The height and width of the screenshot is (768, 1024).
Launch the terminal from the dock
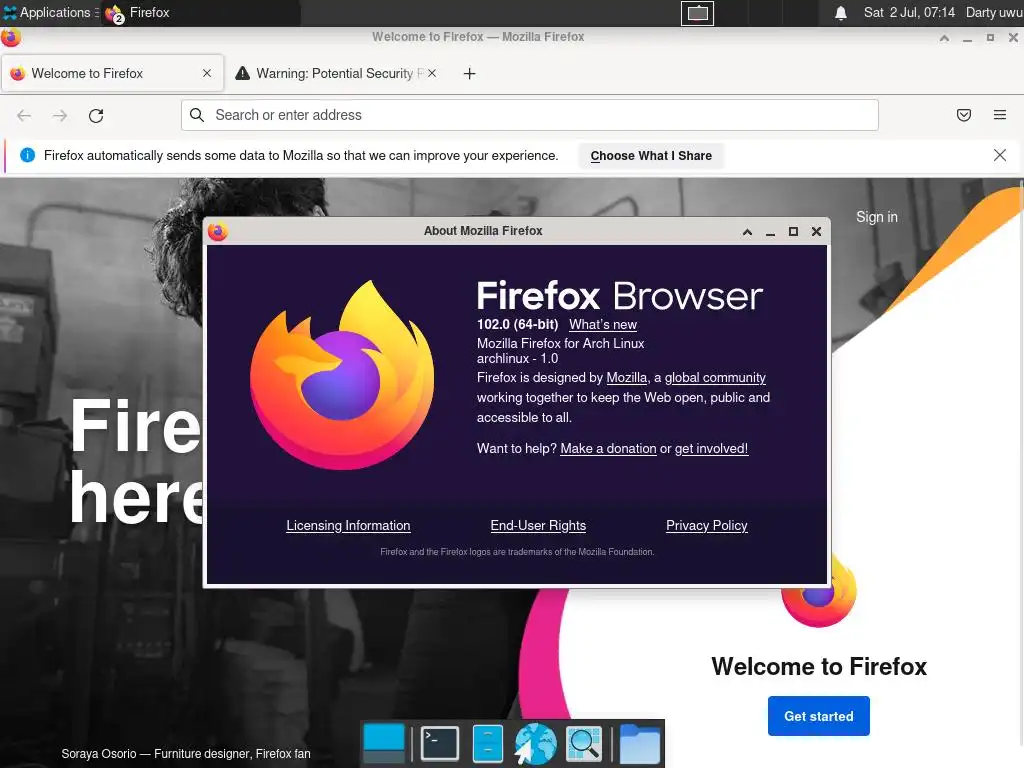(440, 743)
